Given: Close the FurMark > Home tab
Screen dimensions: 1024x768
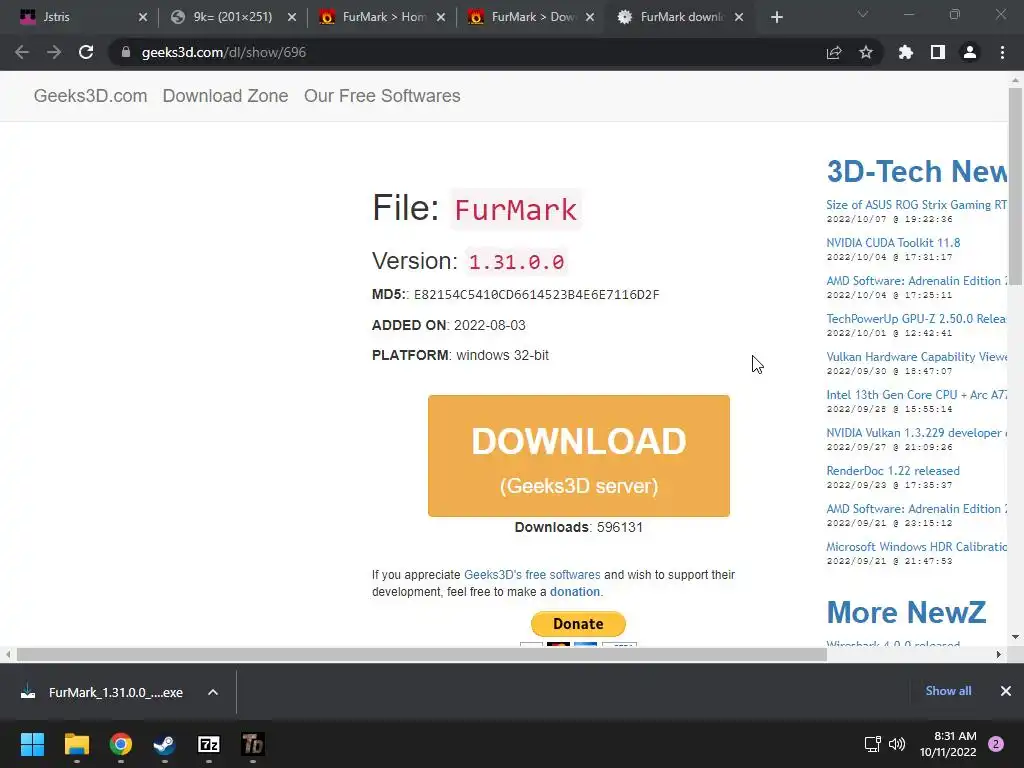Looking at the screenshot, I should [441, 18].
